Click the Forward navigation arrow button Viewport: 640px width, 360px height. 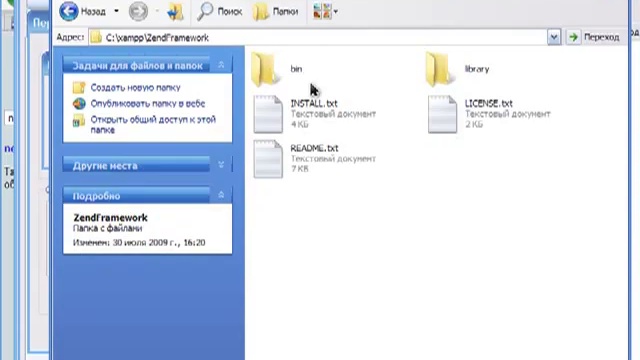pyautogui.click(x=138, y=11)
